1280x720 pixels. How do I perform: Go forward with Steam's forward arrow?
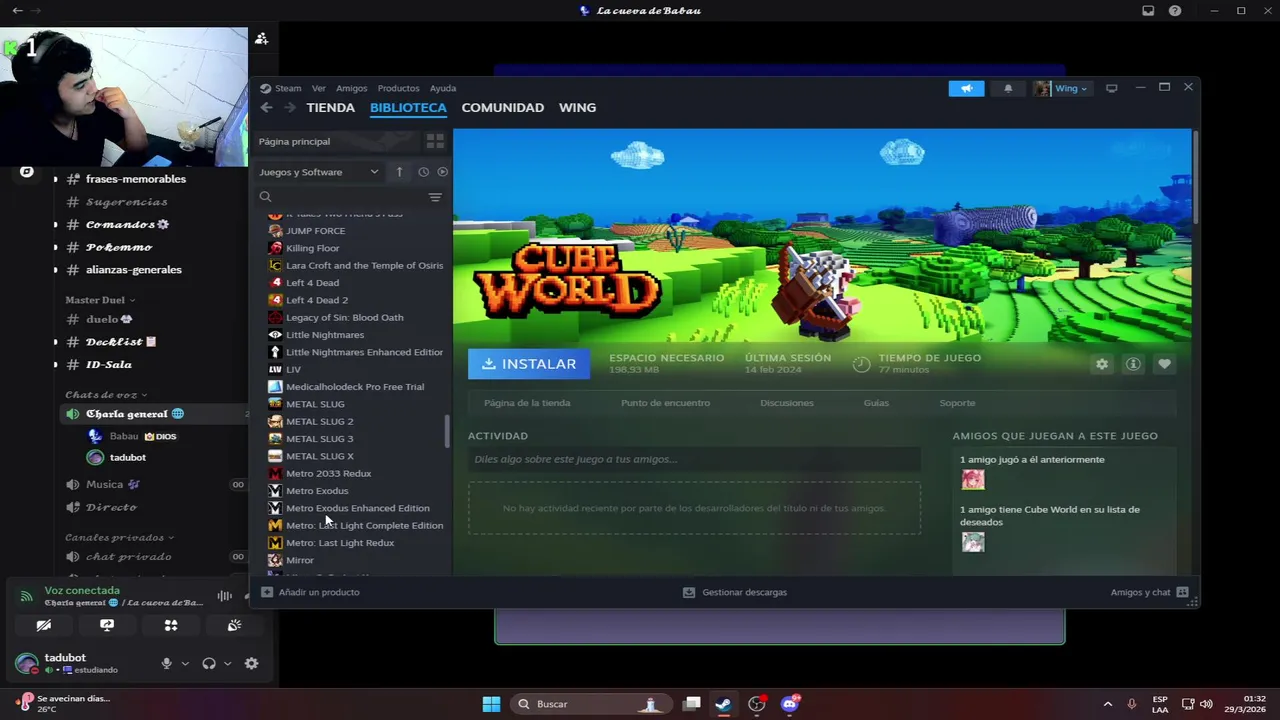click(289, 108)
